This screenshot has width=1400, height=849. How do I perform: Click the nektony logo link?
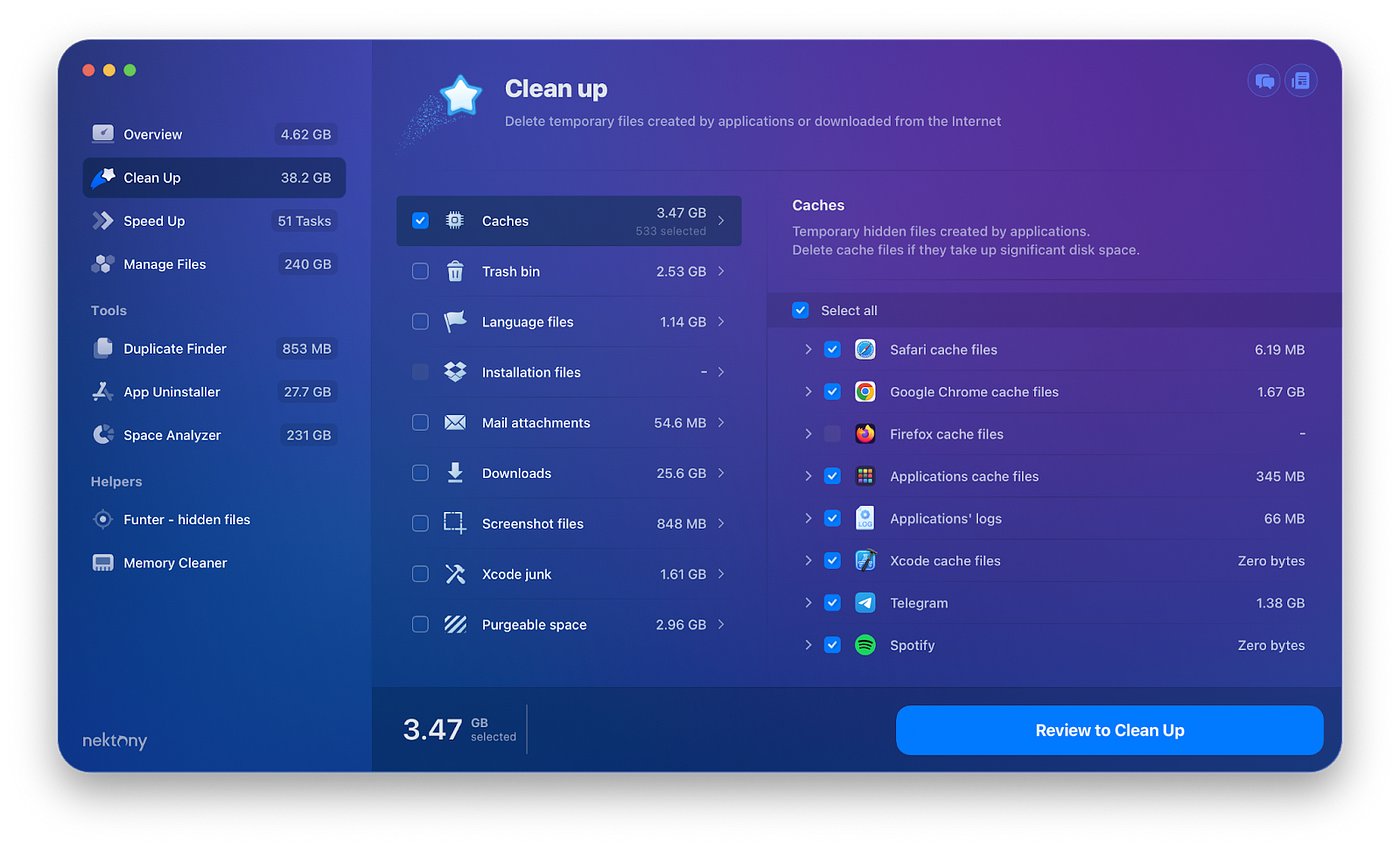click(x=115, y=741)
